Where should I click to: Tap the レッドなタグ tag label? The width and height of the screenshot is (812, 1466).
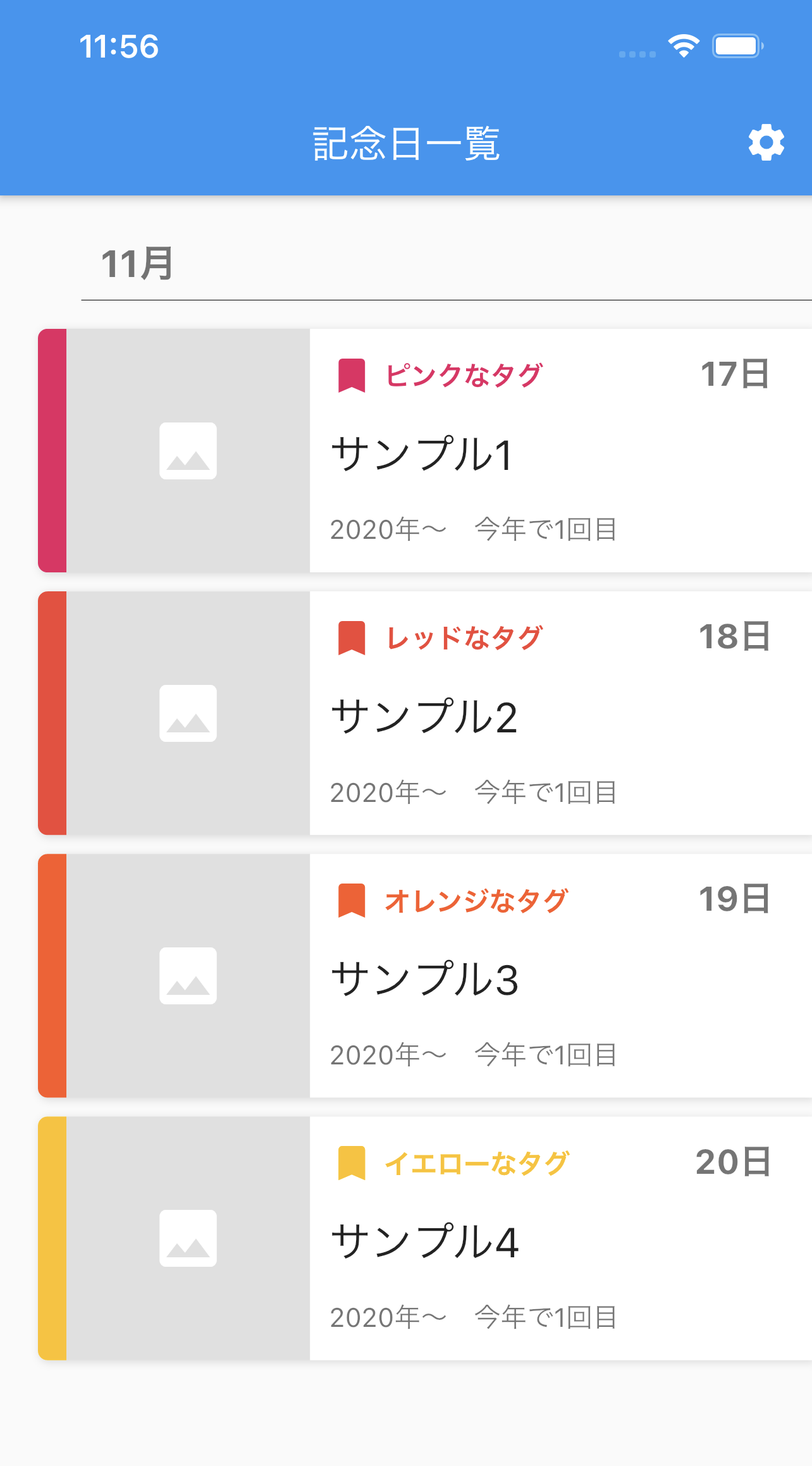point(464,638)
